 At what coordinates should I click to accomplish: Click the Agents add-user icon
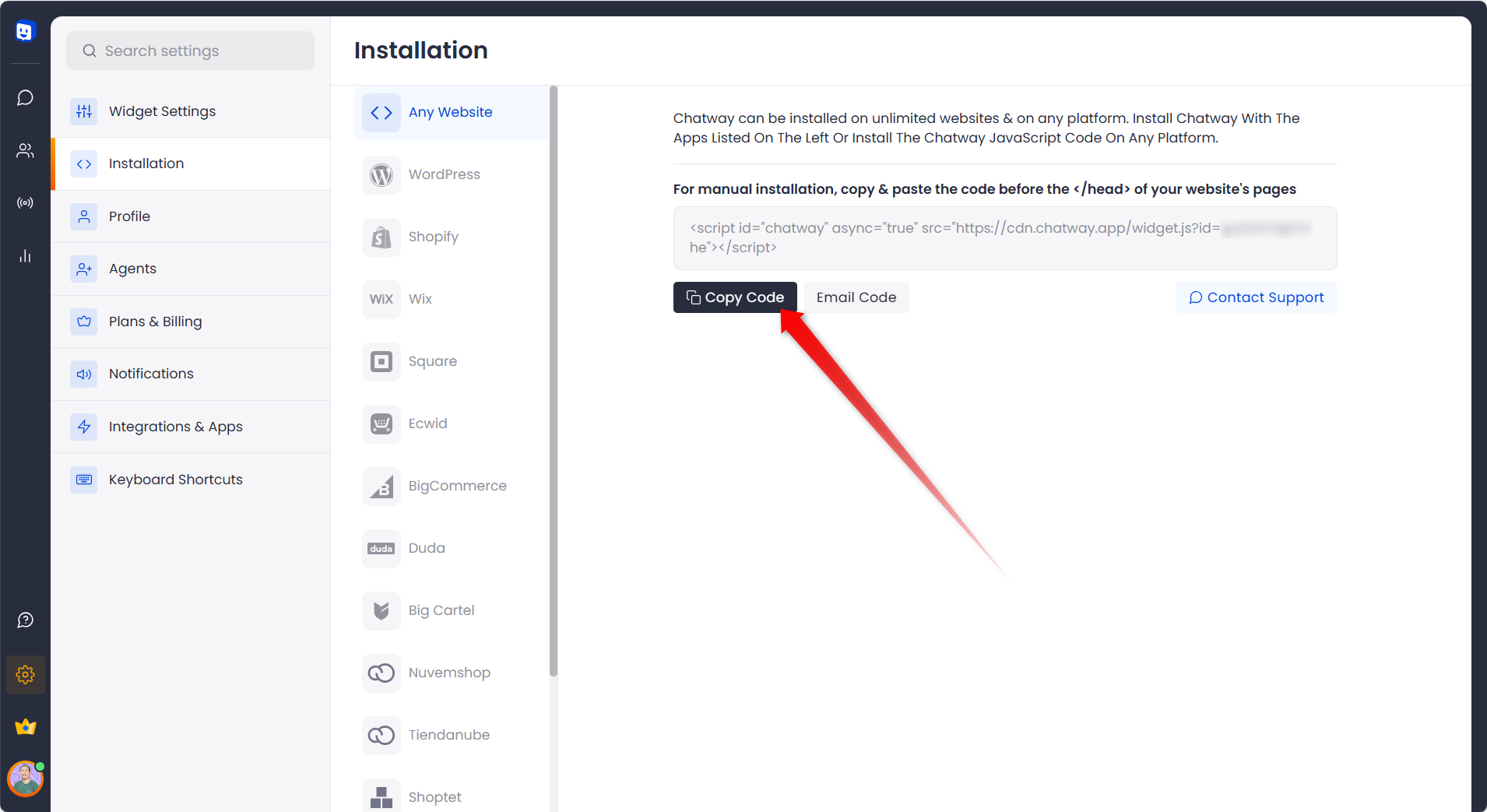click(x=84, y=269)
